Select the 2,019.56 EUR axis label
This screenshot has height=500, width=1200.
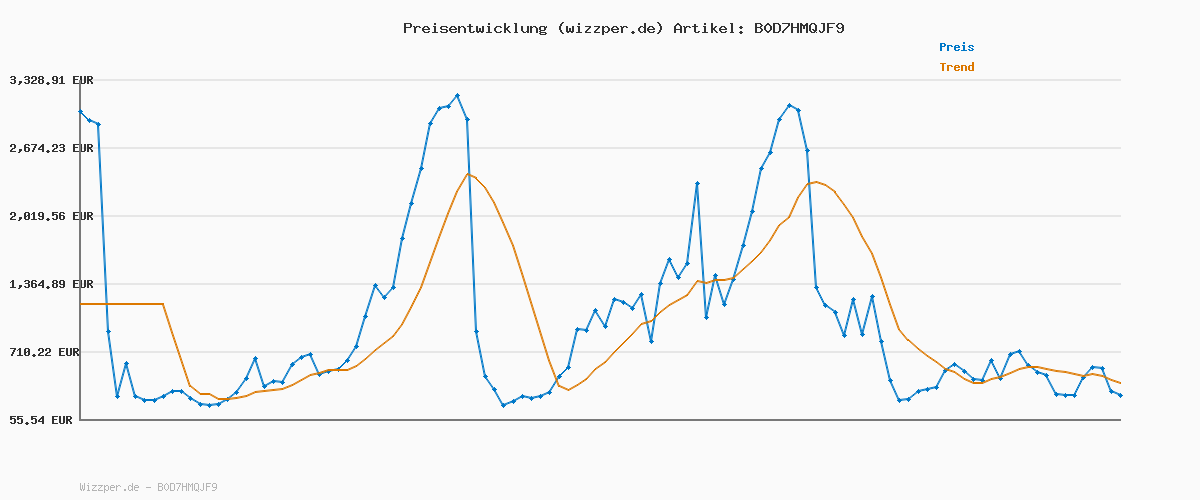pyautogui.click(x=51, y=216)
